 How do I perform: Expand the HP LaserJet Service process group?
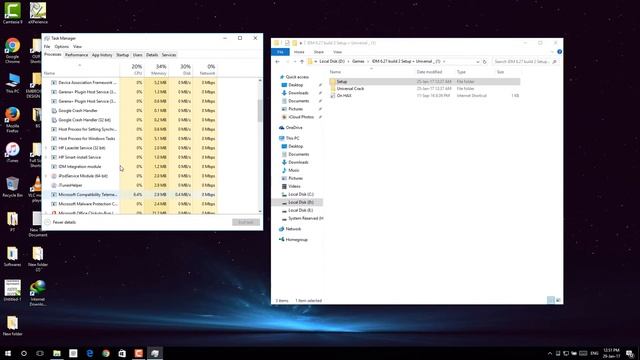(46, 148)
